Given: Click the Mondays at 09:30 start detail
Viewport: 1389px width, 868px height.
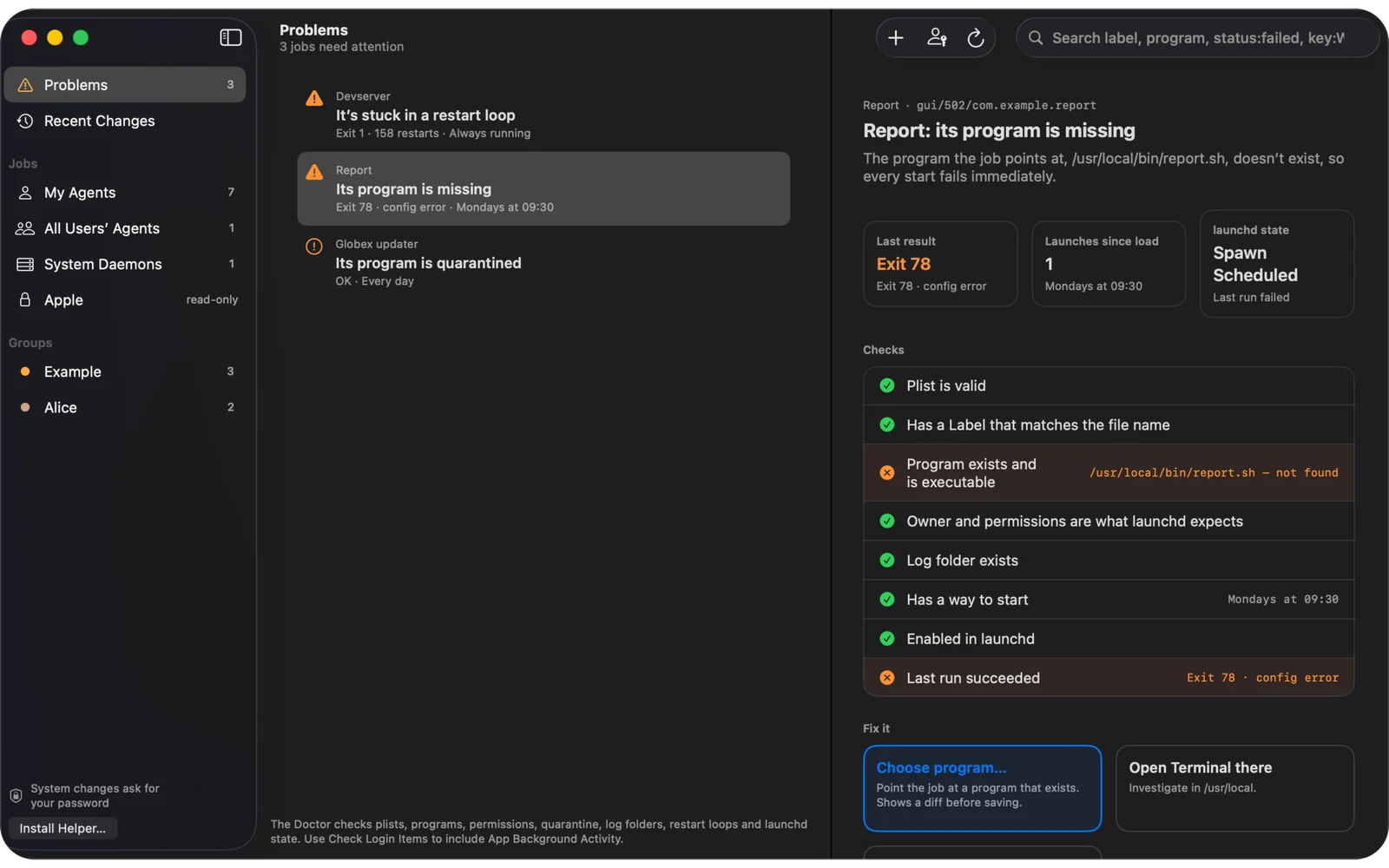Looking at the screenshot, I should click(1283, 600).
